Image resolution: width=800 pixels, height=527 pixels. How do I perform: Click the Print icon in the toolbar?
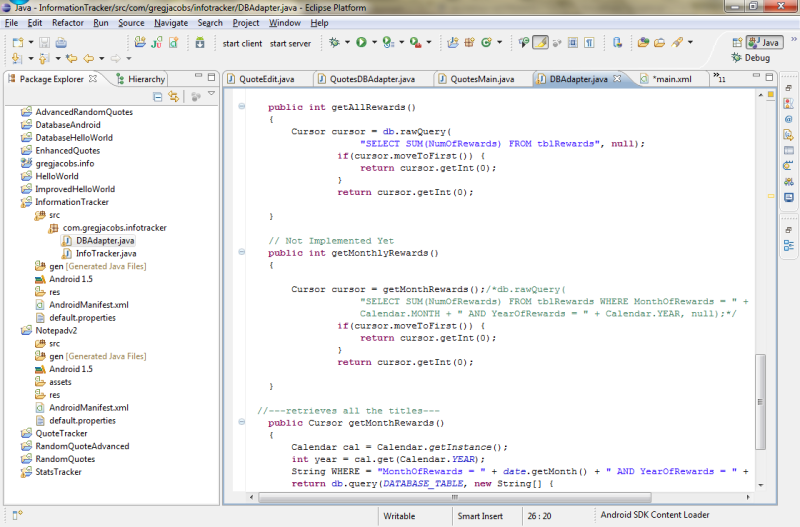tap(61, 43)
